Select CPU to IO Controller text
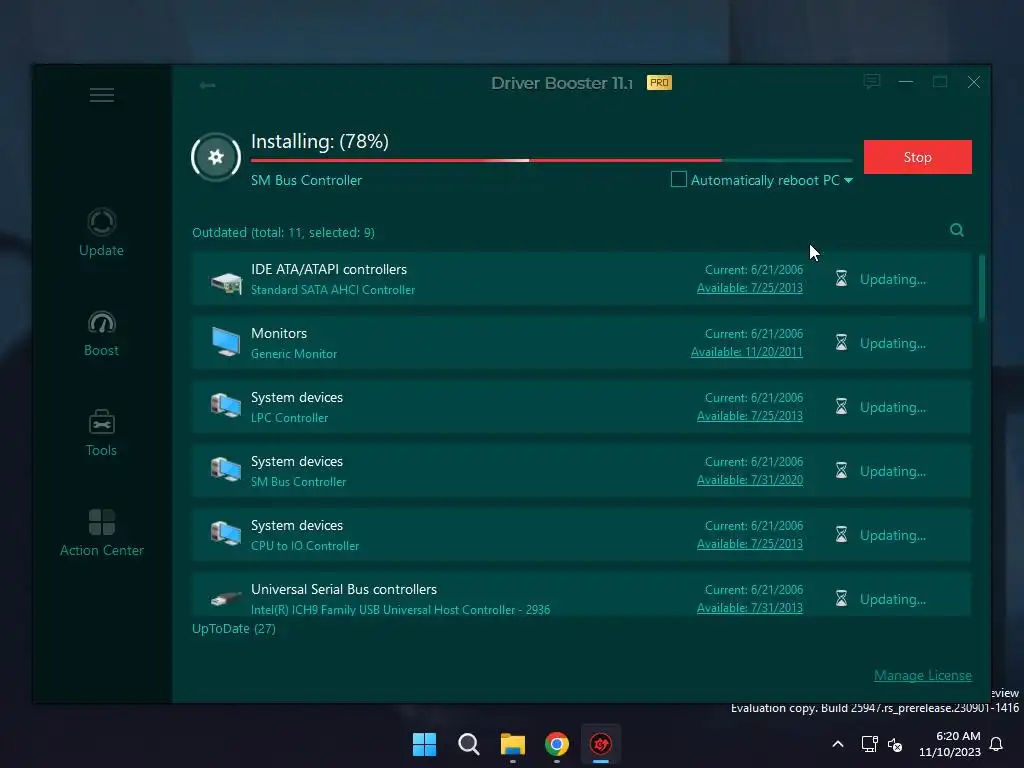1024x768 pixels. pos(305,545)
